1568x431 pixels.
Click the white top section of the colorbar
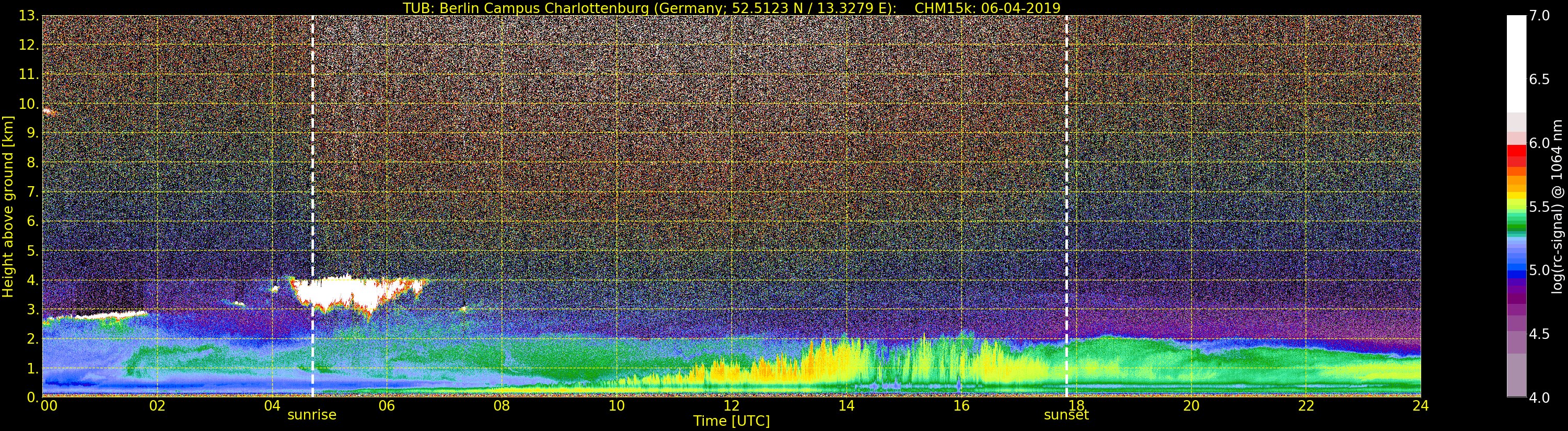click(x=1516, y=64)
